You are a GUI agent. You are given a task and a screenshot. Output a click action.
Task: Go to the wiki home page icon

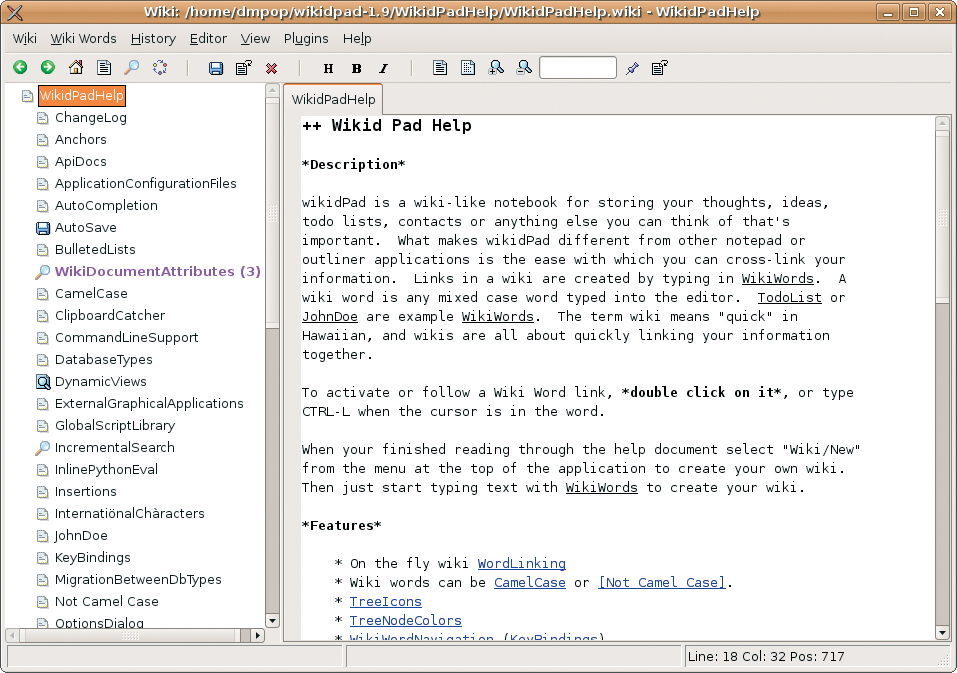tap(76, 67)
